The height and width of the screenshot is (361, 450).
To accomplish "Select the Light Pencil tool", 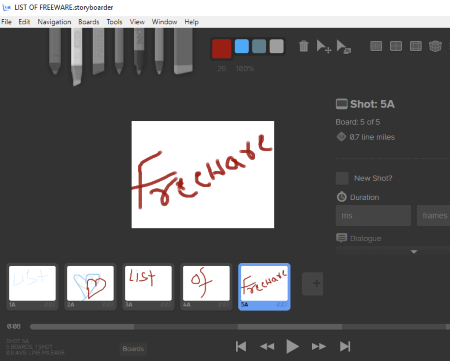I will pyautogui.click(x=55, y=51).
